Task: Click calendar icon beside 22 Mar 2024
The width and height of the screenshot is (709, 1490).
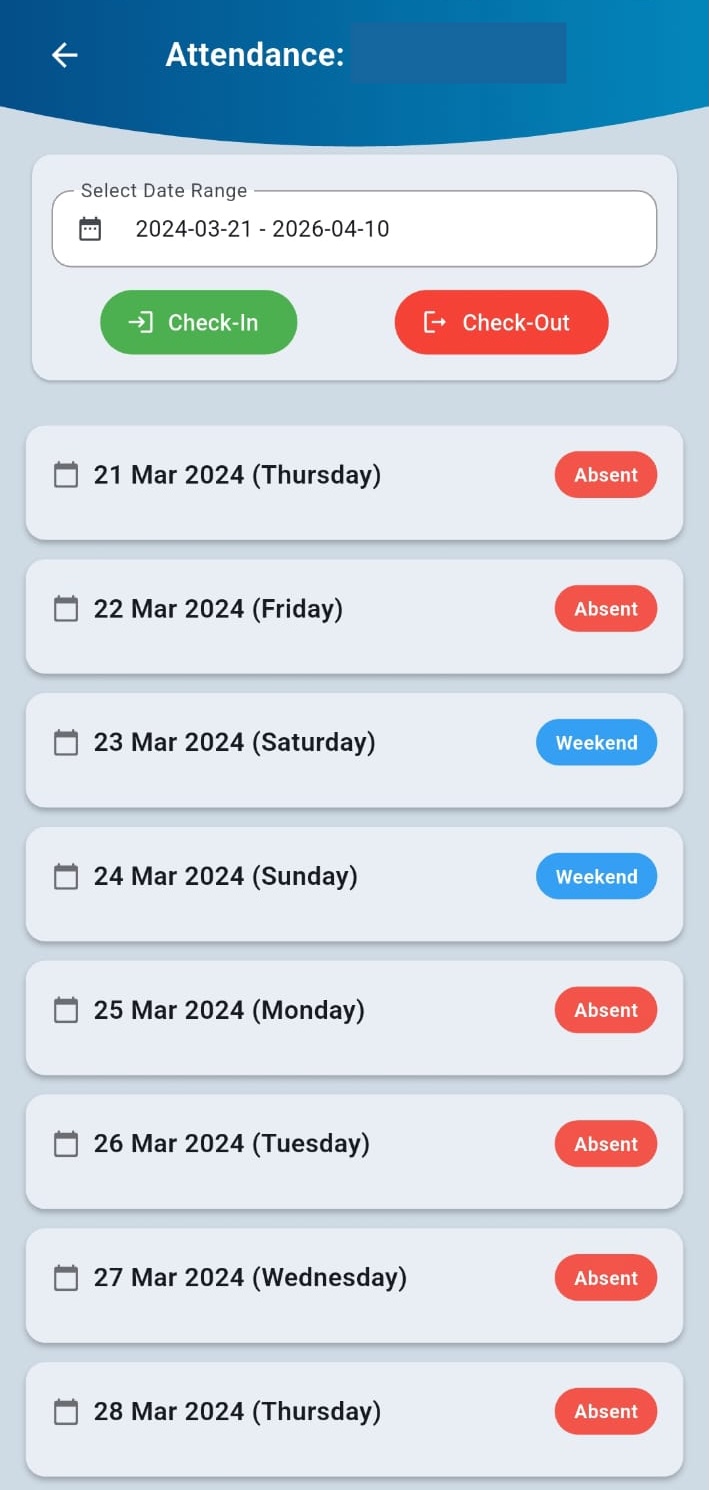Action: (66, 609)
